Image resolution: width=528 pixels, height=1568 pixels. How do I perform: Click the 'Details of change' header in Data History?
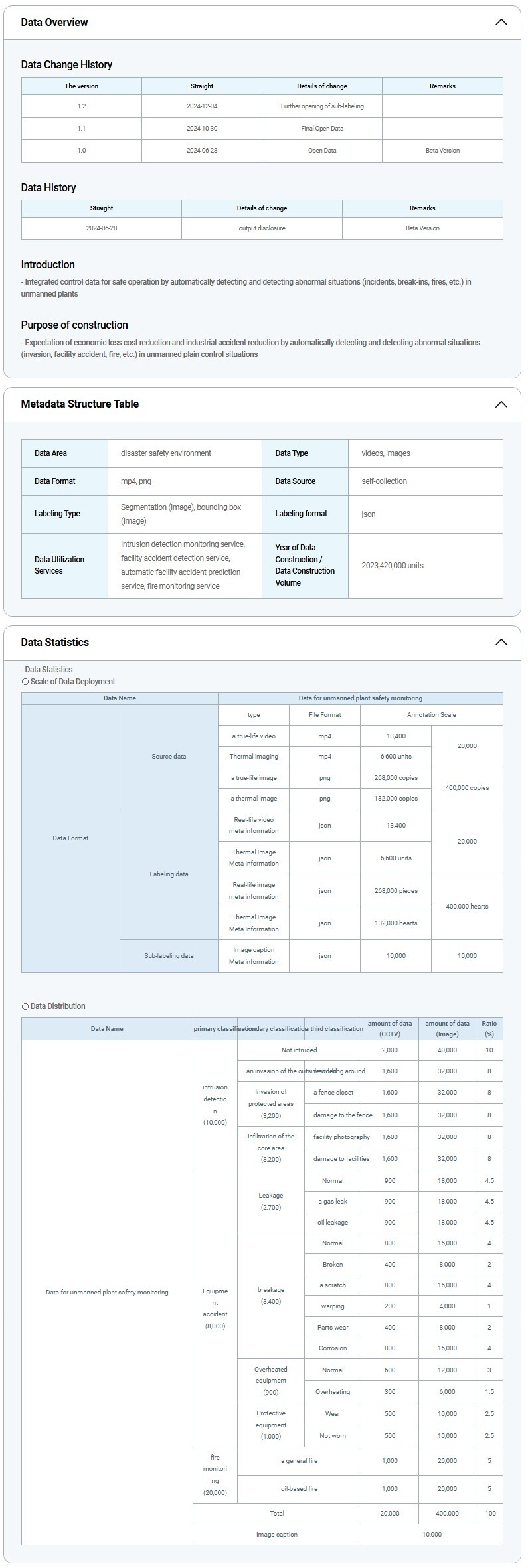pos(262,208)
